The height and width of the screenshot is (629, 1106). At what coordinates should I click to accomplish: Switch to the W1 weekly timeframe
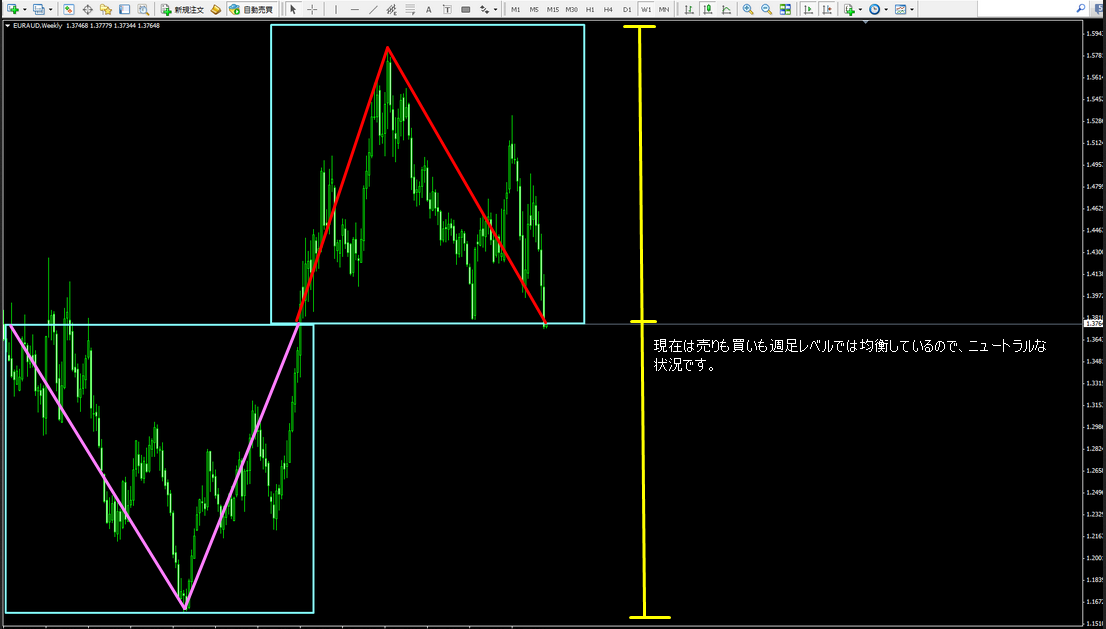[646, 9]
